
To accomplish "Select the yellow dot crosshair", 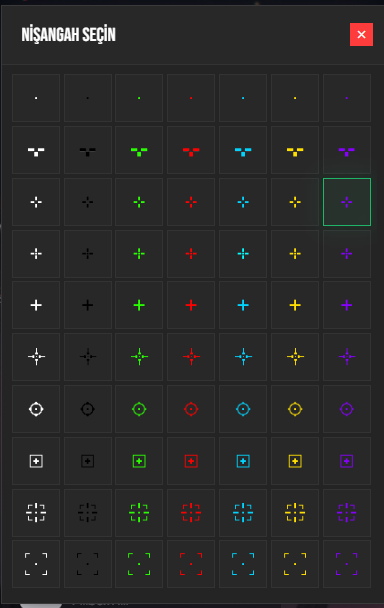I will coord(295,98).
